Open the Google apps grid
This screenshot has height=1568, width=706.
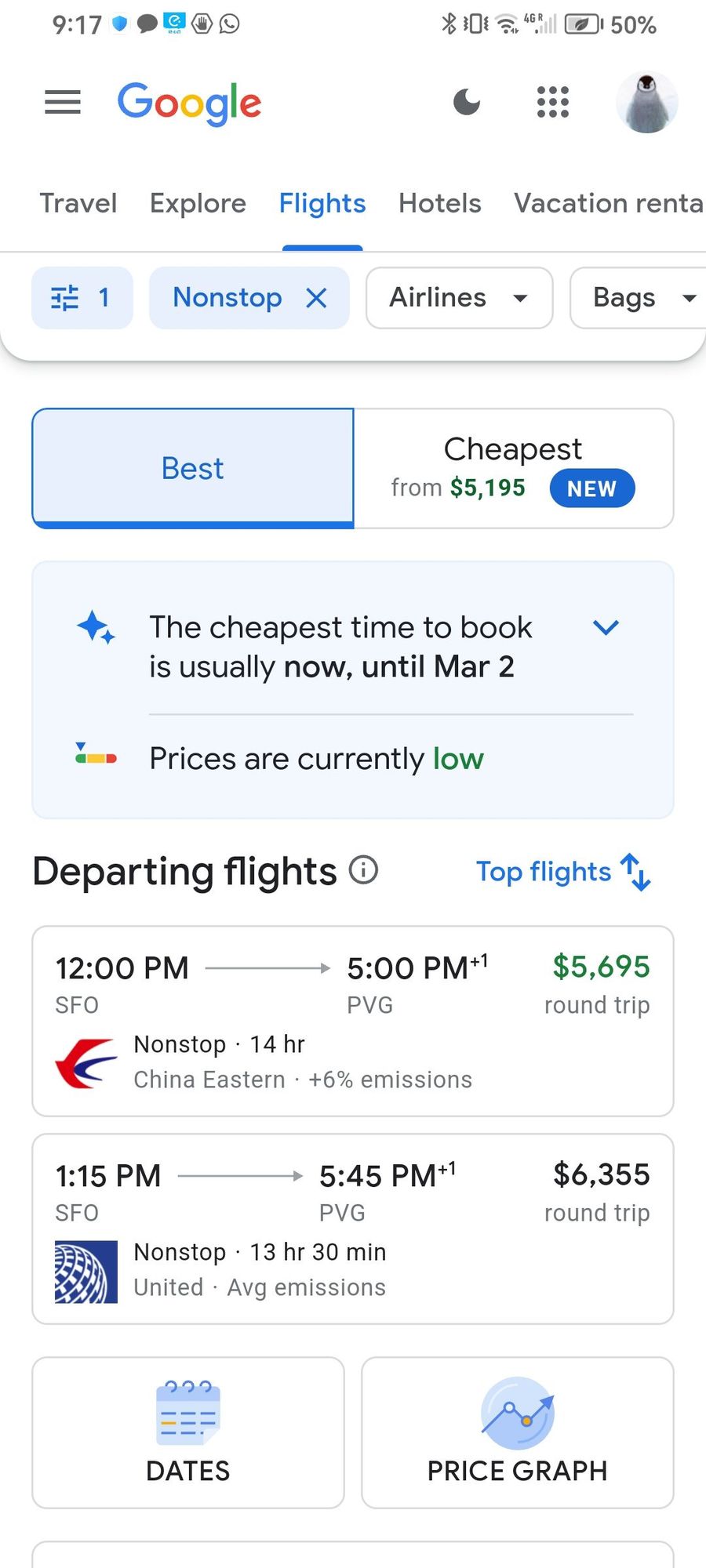coord(552,102)
